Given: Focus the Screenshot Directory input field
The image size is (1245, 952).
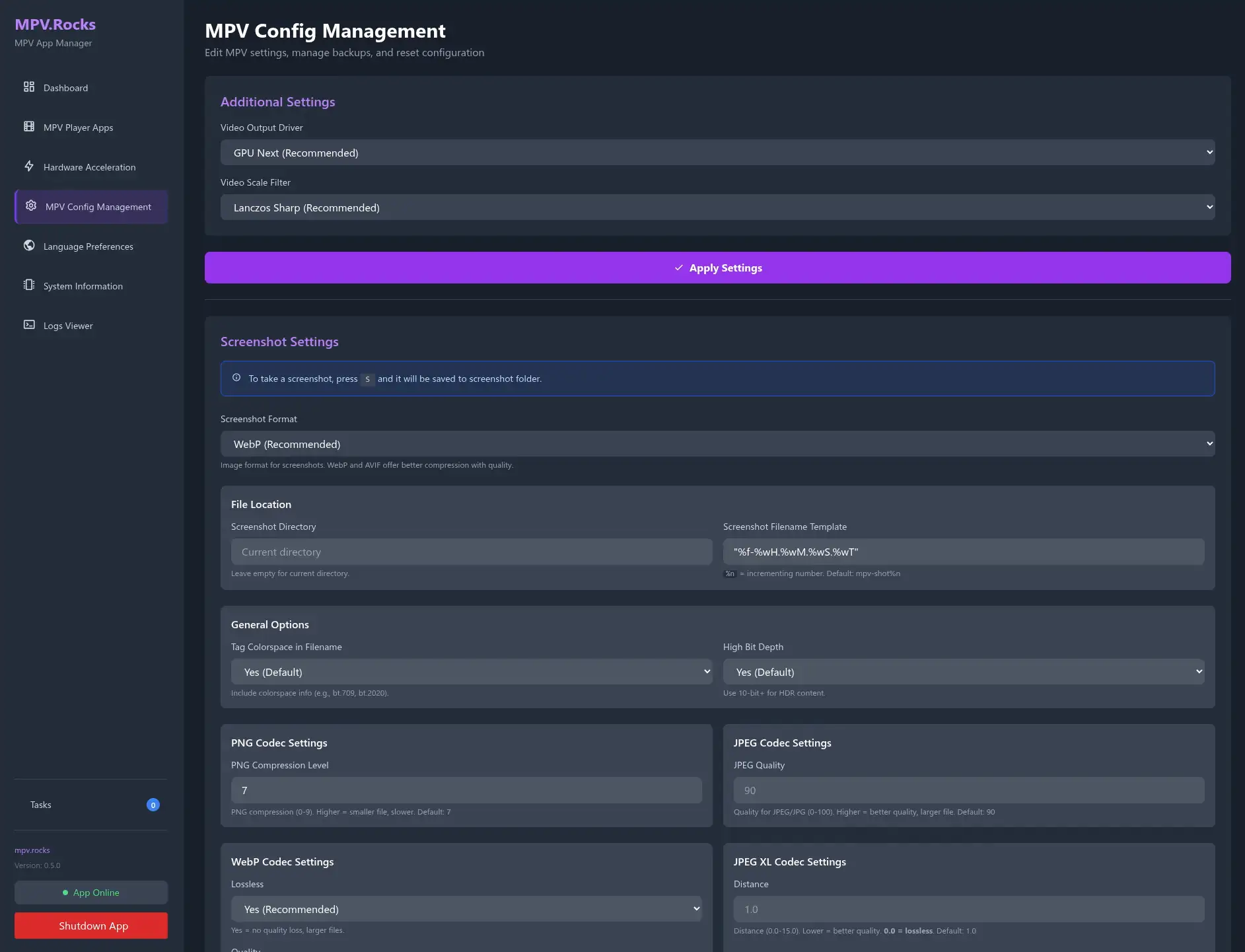Looking at the screenshot, I should click(471, 552).
